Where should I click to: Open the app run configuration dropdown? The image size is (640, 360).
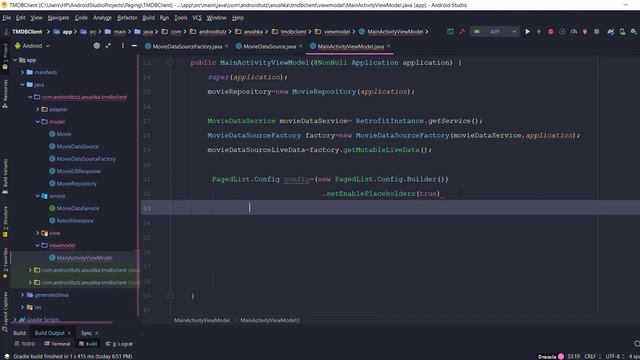tap(495, 31)
